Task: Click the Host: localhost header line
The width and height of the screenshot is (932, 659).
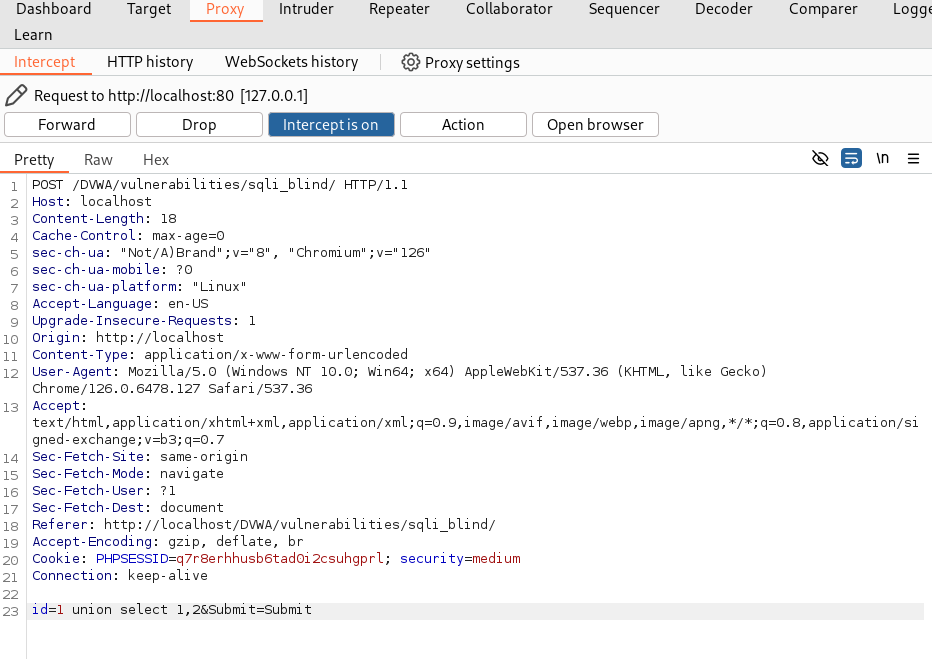Action: pyautogui.click(x=92, y=201)
